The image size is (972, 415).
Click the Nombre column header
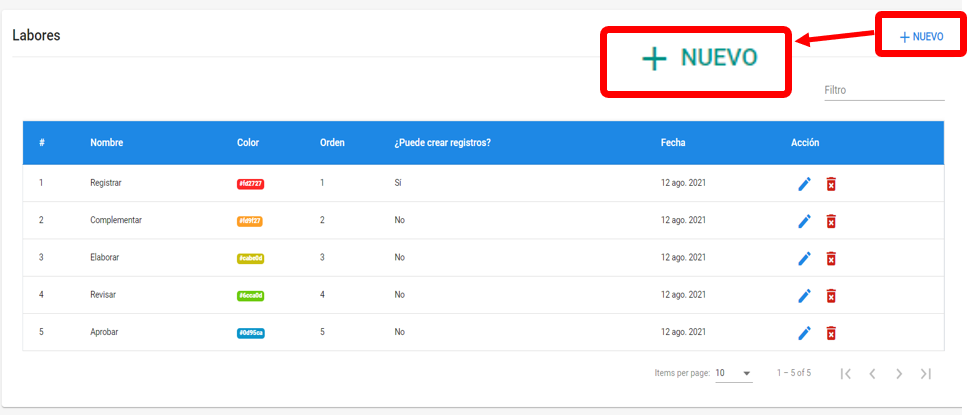coord(107,143)
